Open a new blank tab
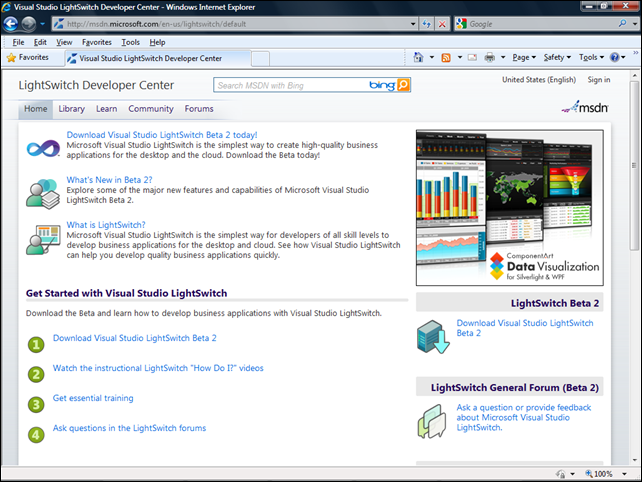Image resolution: width=642 pixels, height=482 pixels. click(x=260, y=59)
